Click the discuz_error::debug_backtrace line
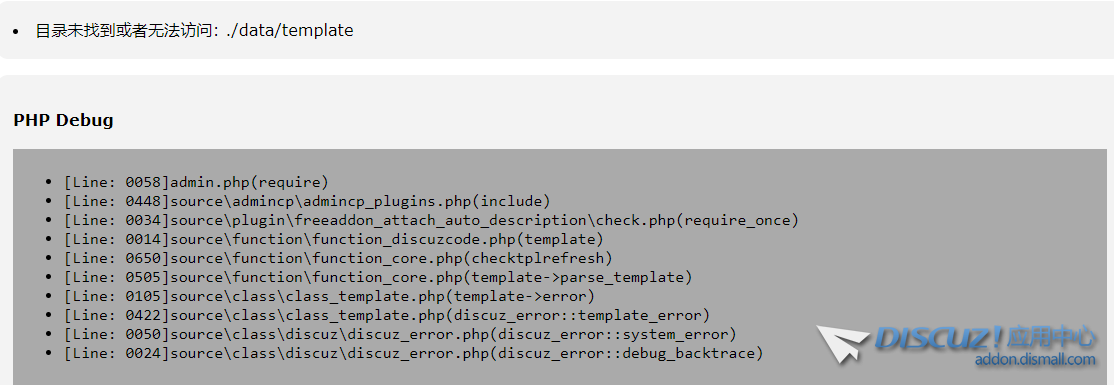The width and height of the screenshot is (1114, 385). click(413, 354)
